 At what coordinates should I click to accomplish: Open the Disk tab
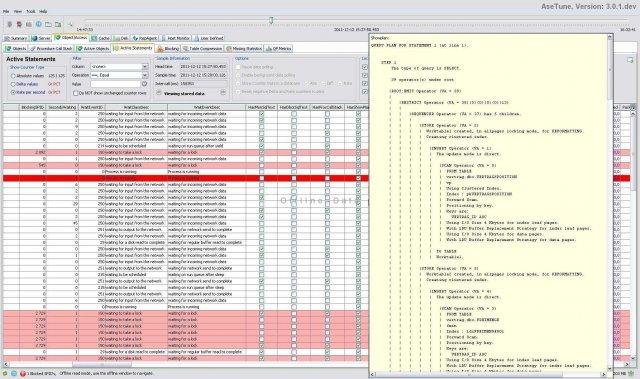(121, 38)
